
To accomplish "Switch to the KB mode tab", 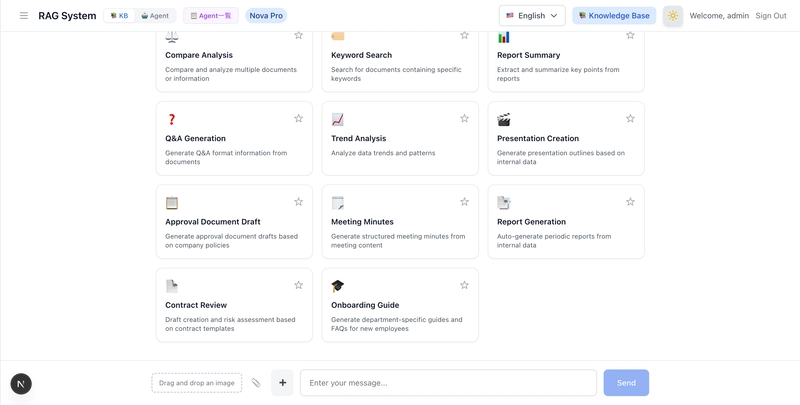I will [x=119, y=16].
